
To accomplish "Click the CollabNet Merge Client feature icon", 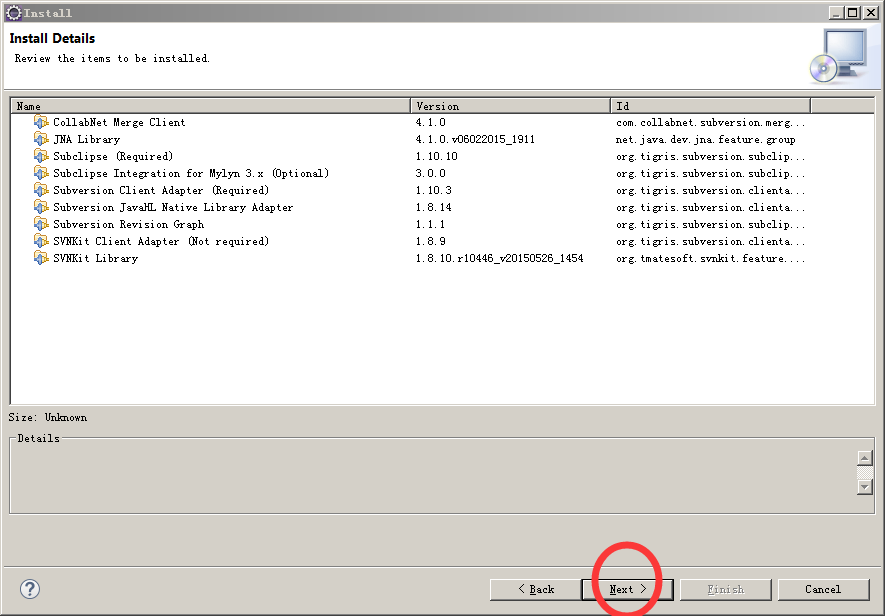I will pos(41,122).
